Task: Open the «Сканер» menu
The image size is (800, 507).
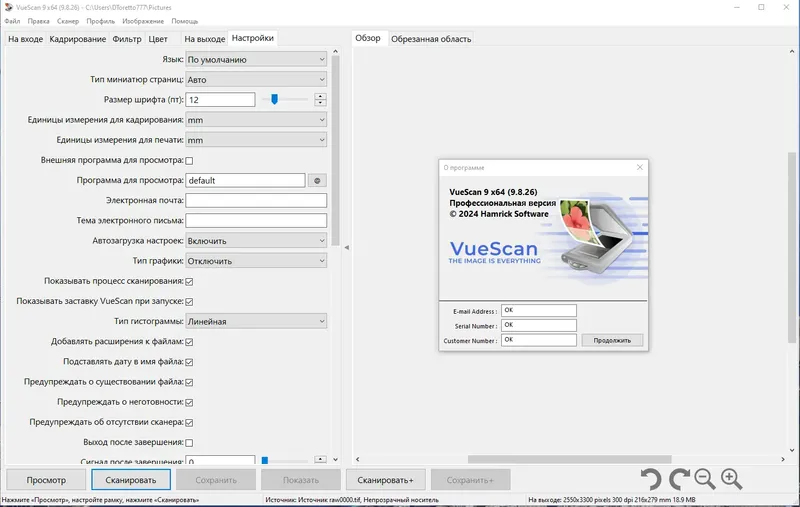Action: pos(68,21)
